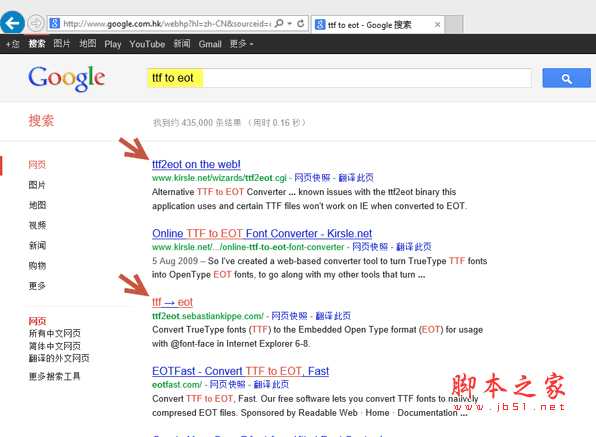596x437 pixels.
Task: Select '视频' in left sidebar
Action: click(x=37, y=225)
